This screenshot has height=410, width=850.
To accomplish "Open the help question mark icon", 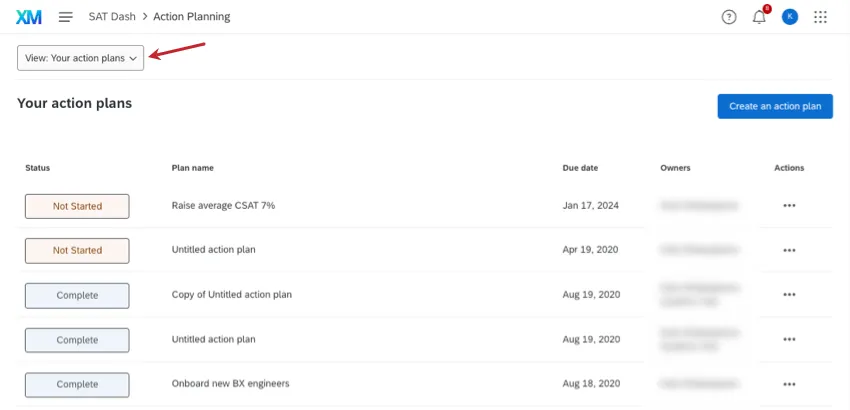I will point(729,17).
